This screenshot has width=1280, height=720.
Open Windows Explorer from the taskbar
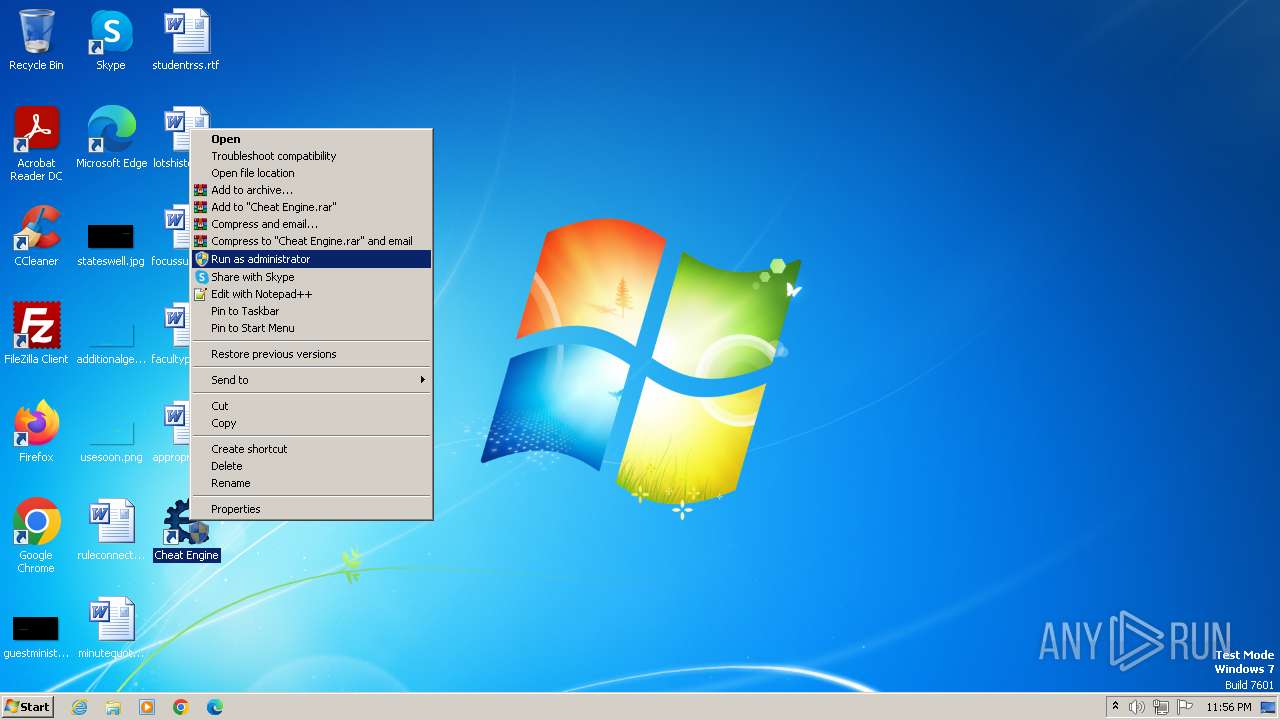coord(113,707)
